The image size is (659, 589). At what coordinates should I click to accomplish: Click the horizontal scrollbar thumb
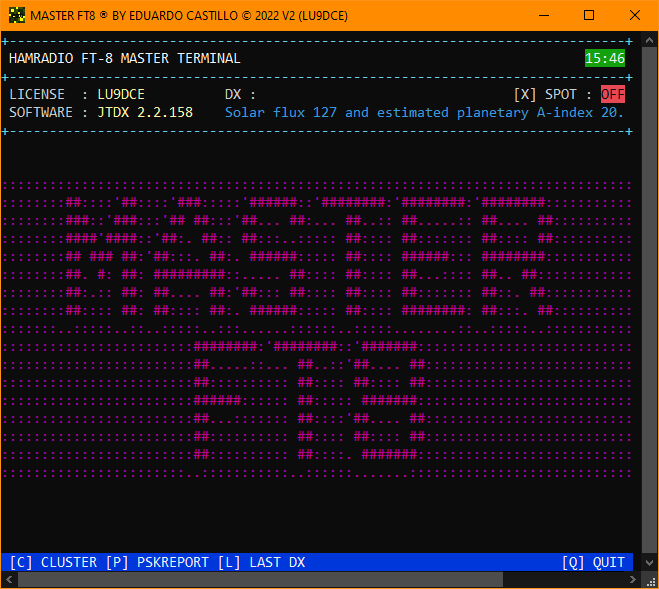(260, 579)
